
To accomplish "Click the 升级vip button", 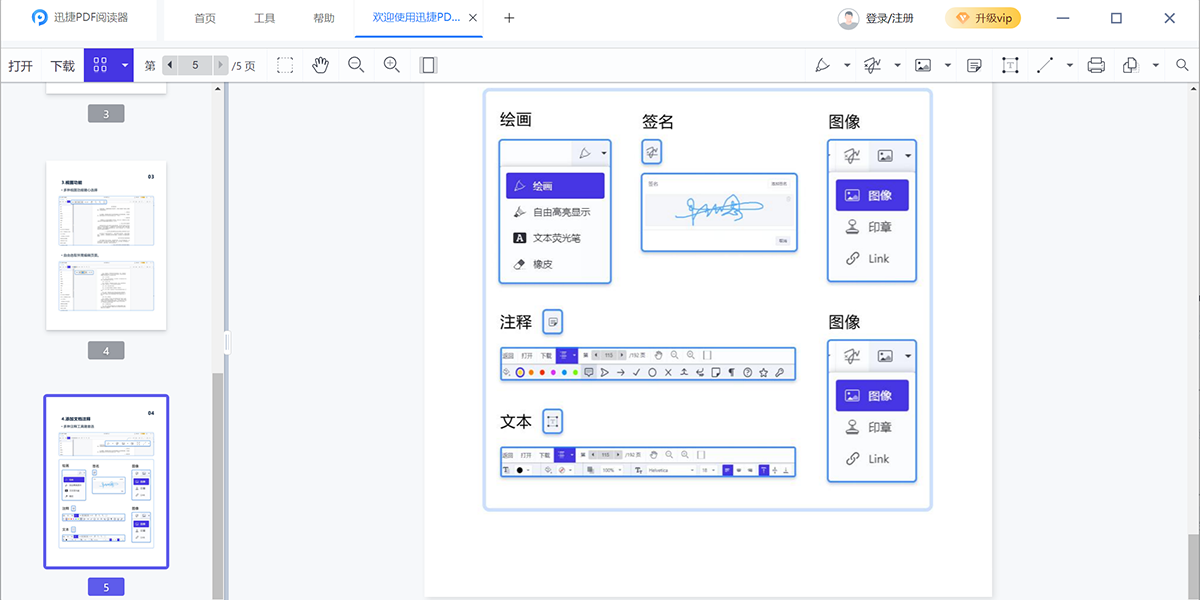I will [983, 18].
